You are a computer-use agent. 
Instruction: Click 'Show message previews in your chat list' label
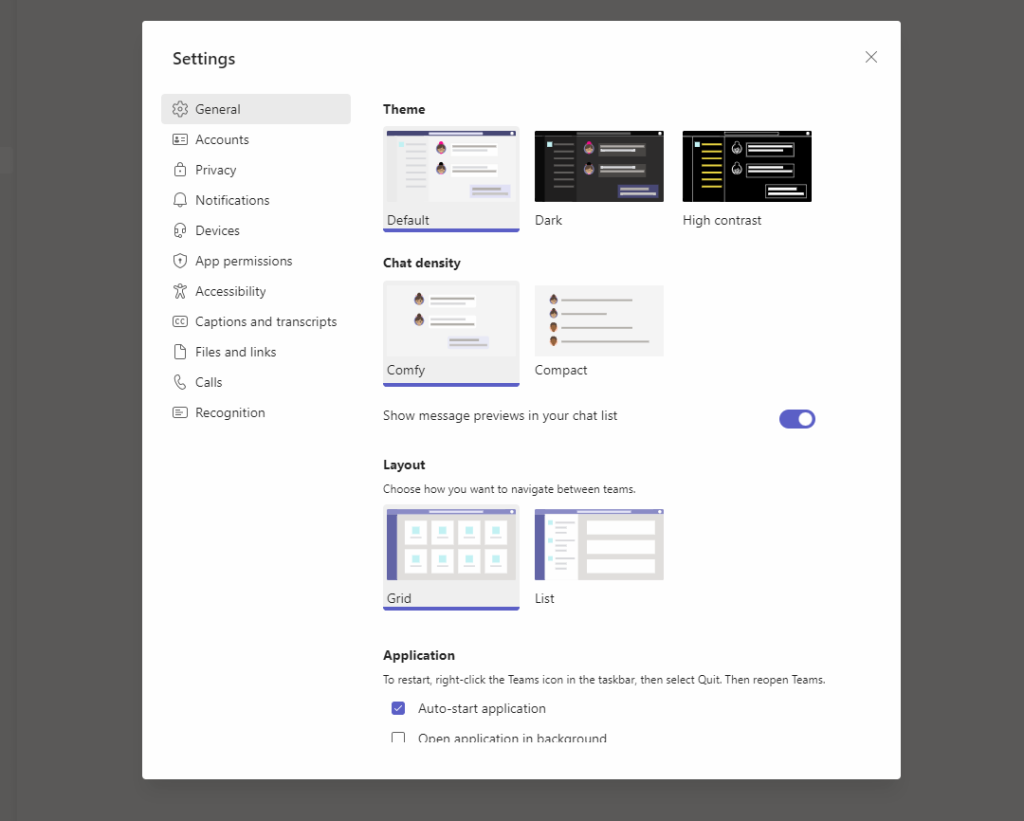[x=500, y=415]
